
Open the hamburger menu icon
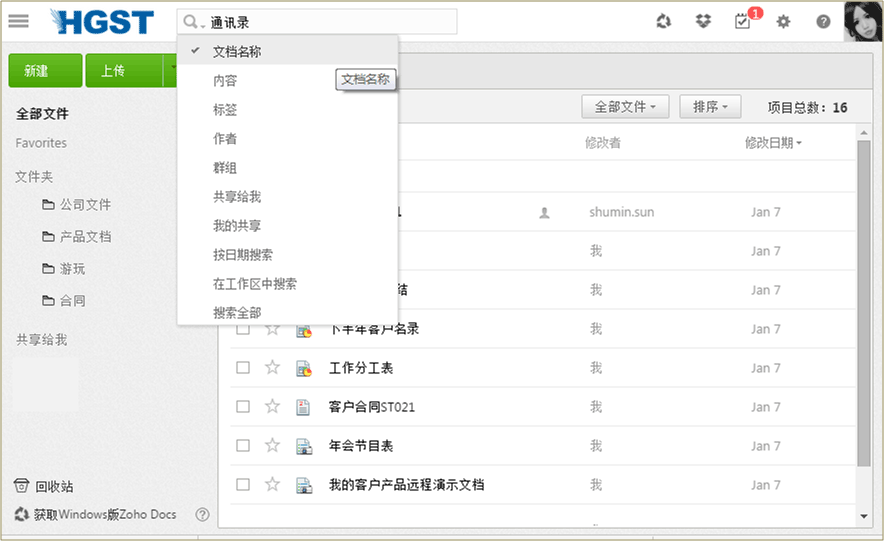pyautogui.click(x=18, y=21)
